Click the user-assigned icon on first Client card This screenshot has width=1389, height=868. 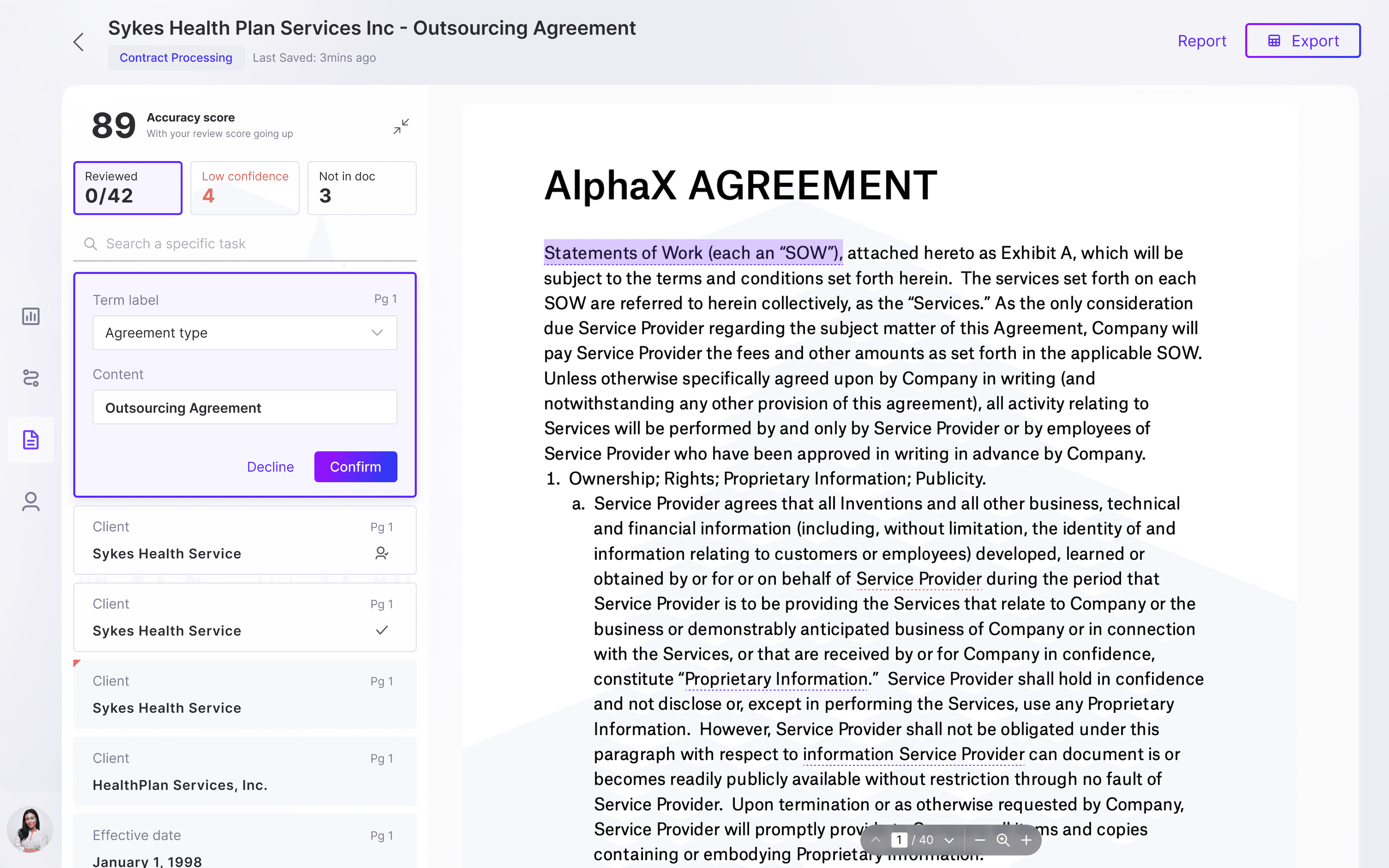pyautogui.click(x=382, y=553)
